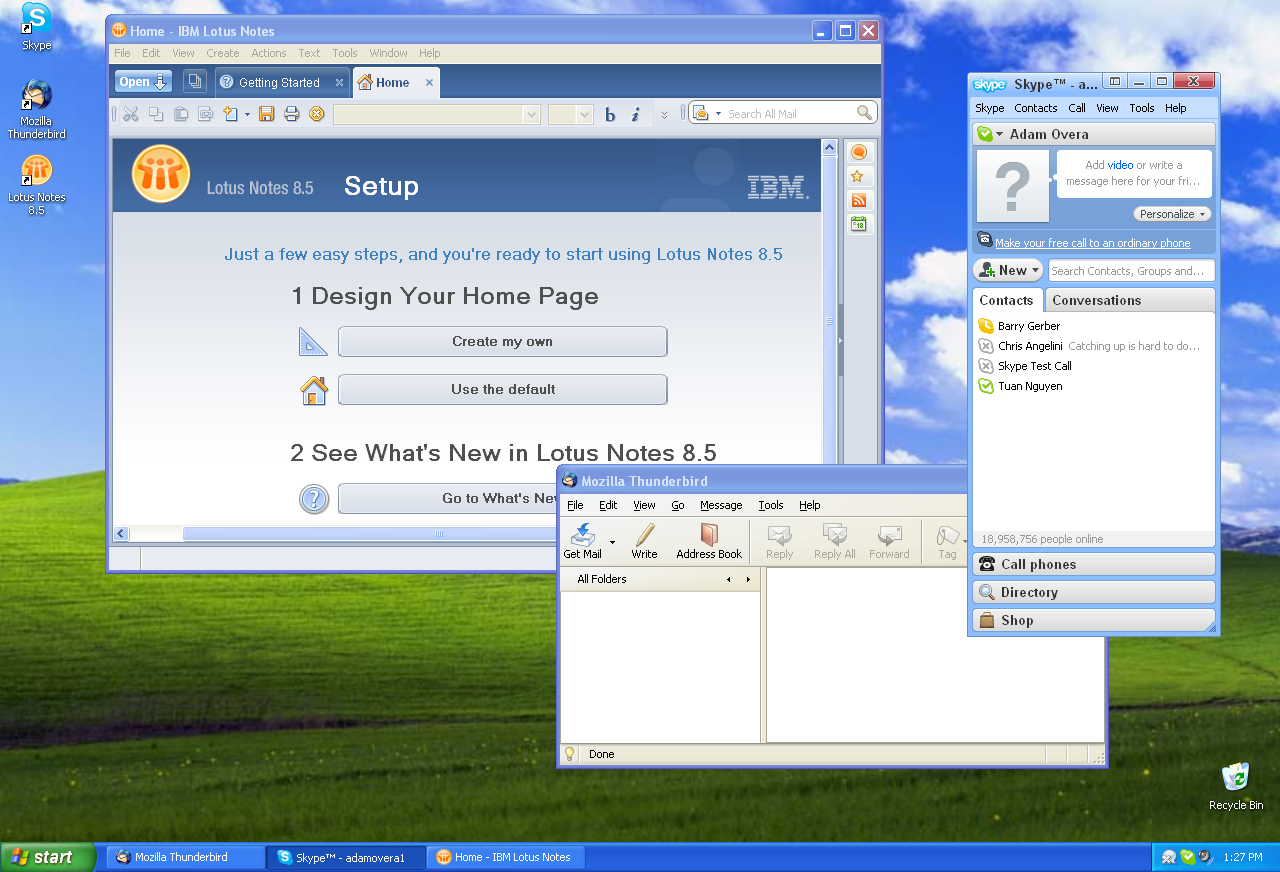Click Skype profile picture placeholder

[x=1013, y=186]
